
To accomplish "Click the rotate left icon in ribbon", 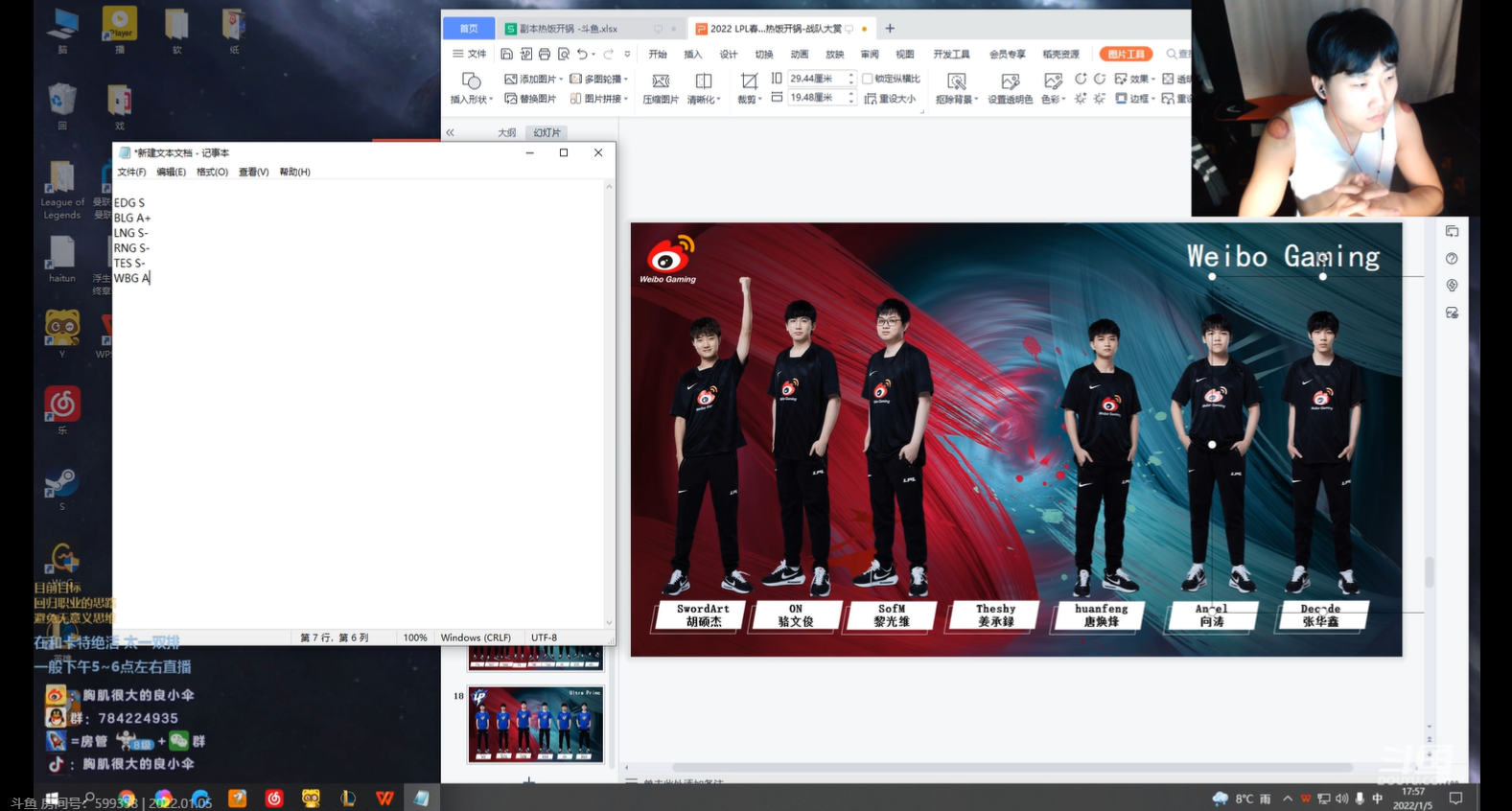I will (1081, 79).
